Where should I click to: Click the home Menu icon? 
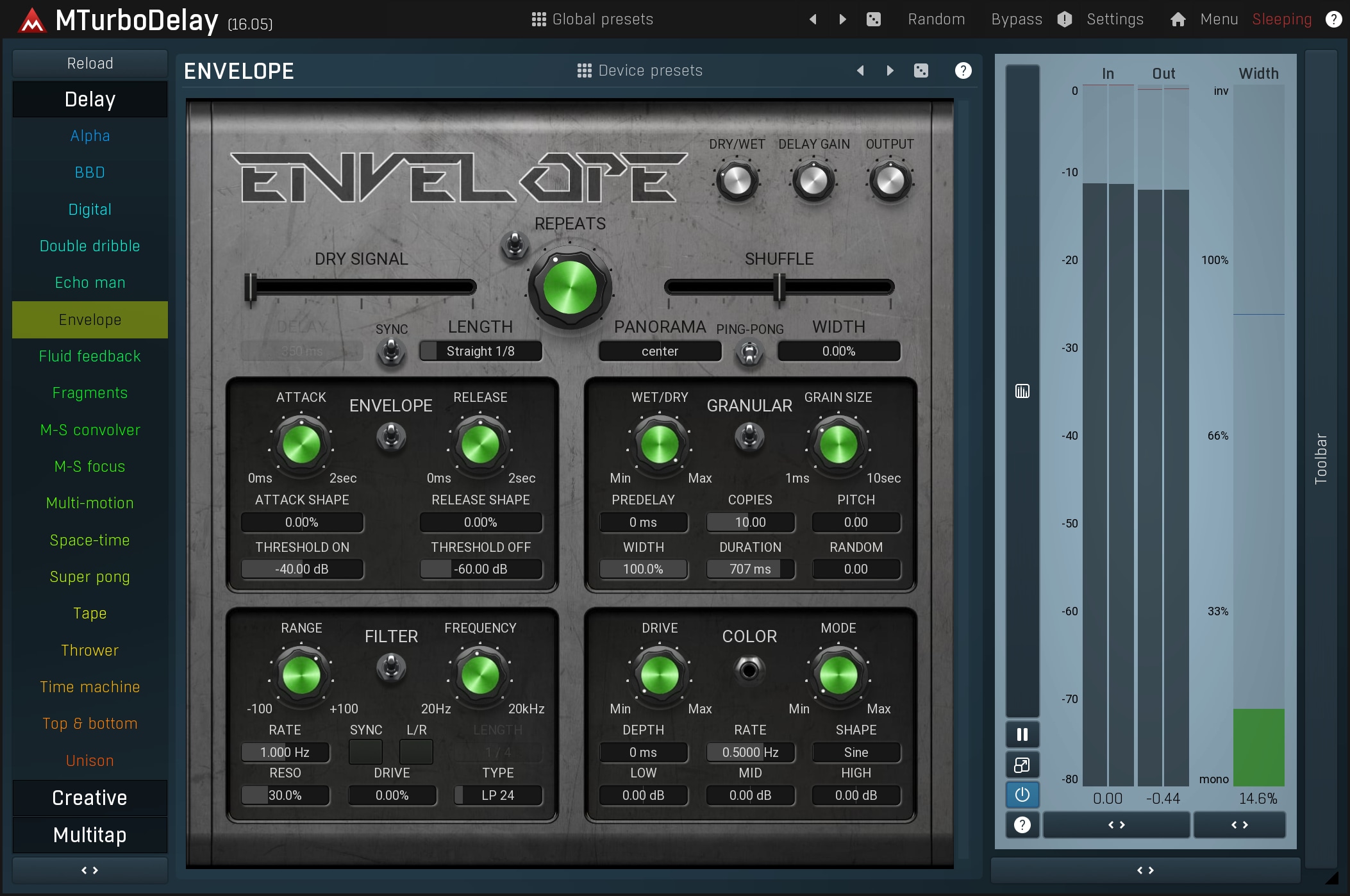(x=1178, y=19)
